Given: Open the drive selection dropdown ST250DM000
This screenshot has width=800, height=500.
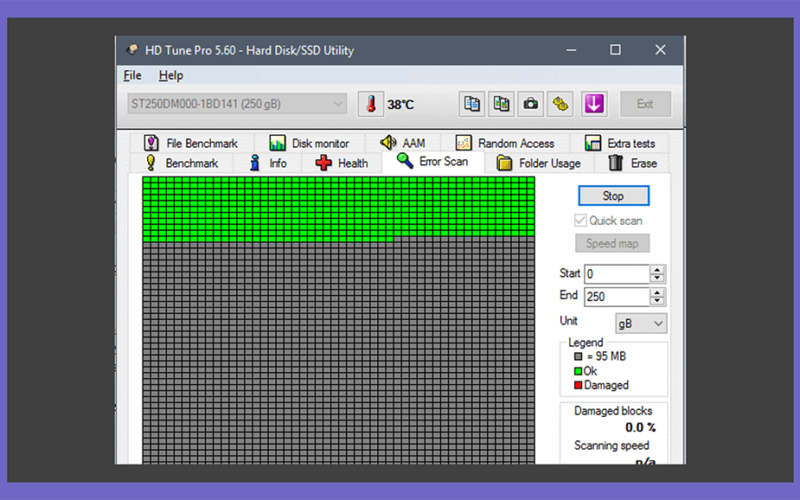Looking at the screenshot, I should pos(237,104).
